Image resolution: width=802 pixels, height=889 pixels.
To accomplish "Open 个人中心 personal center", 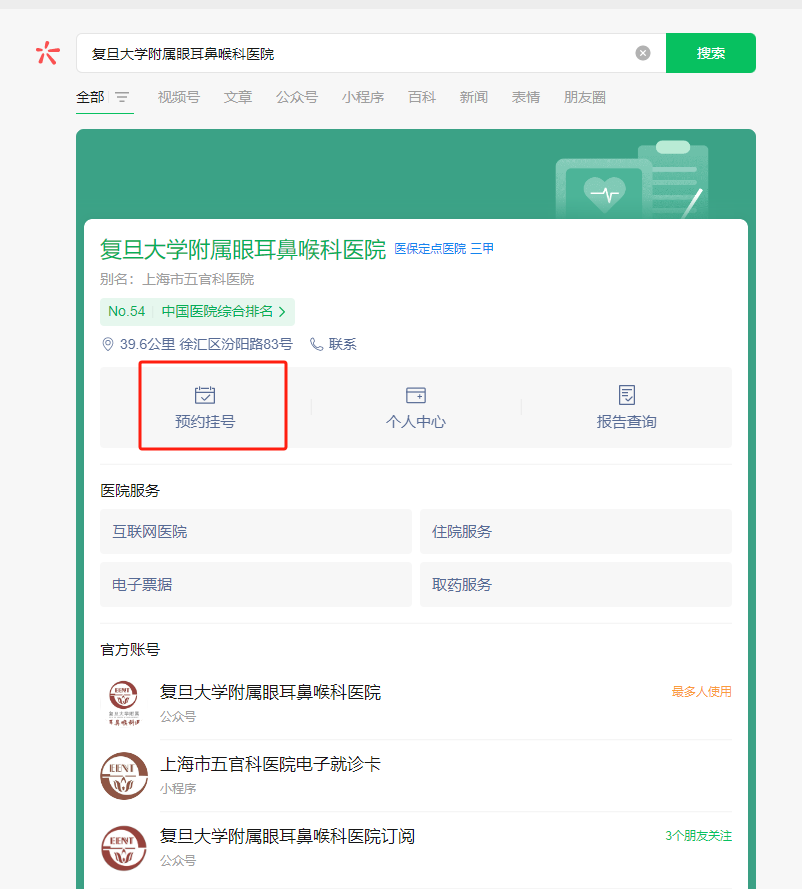I will 416,407.
